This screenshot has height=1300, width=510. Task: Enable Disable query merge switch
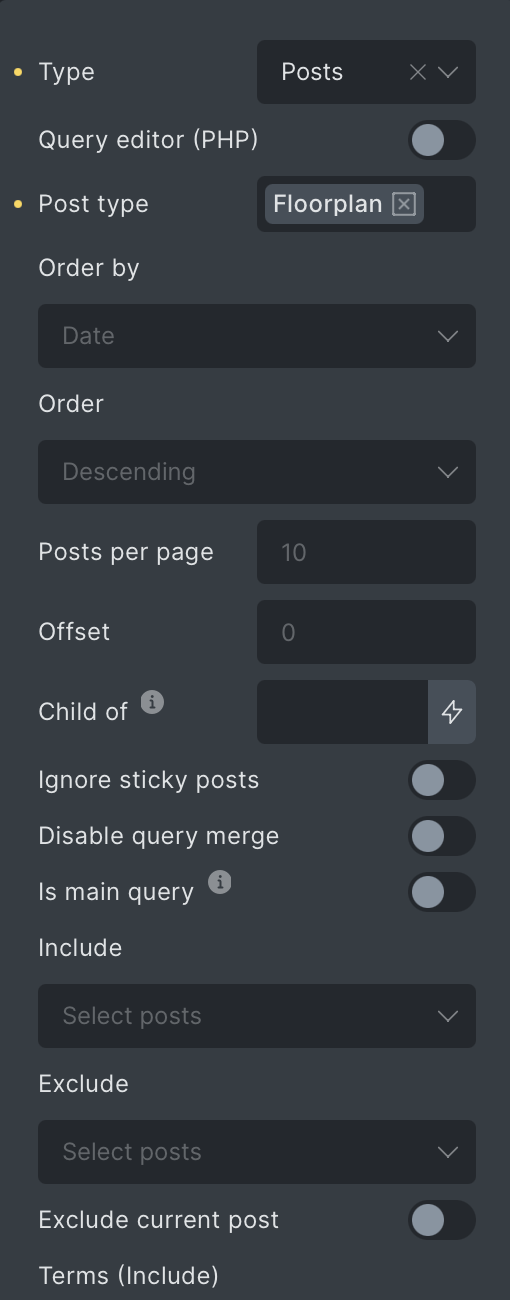coord(442,836)
